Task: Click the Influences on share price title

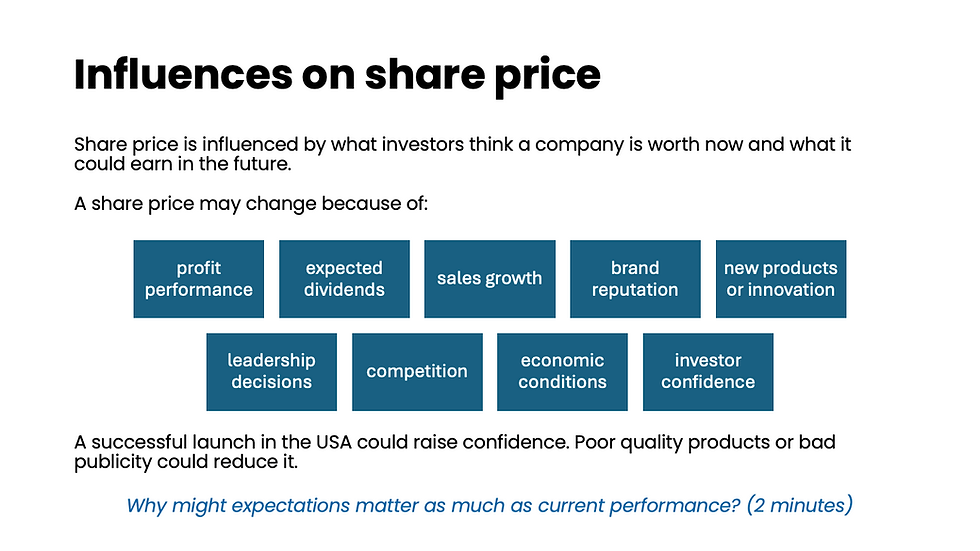Action: point(337,75)
